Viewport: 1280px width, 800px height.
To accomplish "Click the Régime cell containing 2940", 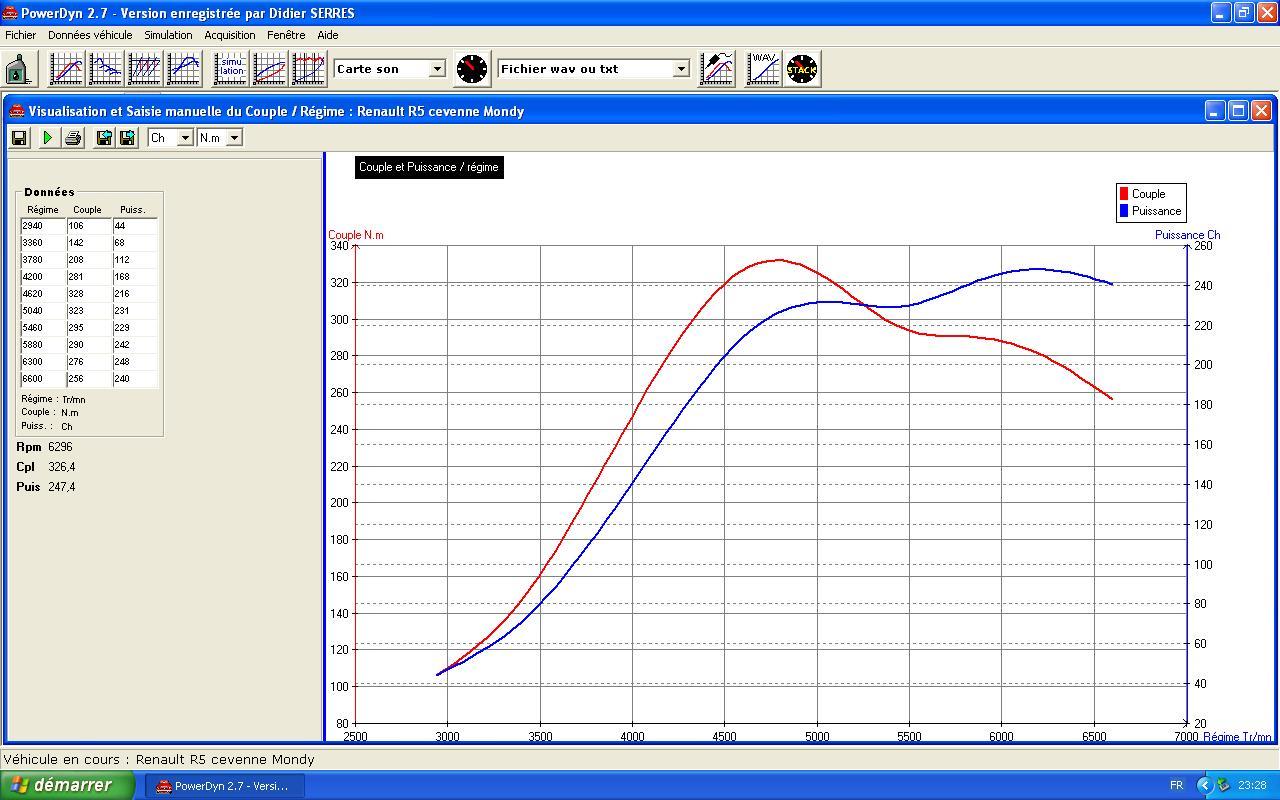I will coord(43,226).
